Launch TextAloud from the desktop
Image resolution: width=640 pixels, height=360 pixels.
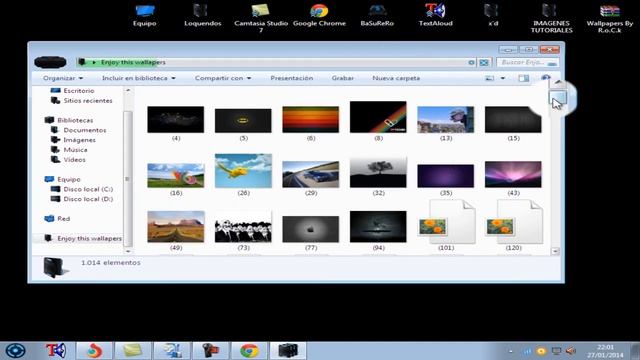click(x=436, y=16)
